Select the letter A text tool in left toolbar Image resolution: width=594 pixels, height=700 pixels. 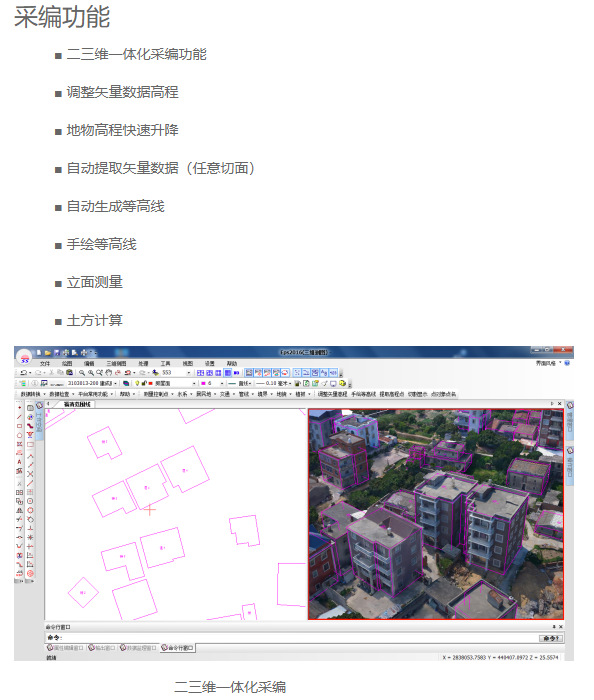point(19,462)
